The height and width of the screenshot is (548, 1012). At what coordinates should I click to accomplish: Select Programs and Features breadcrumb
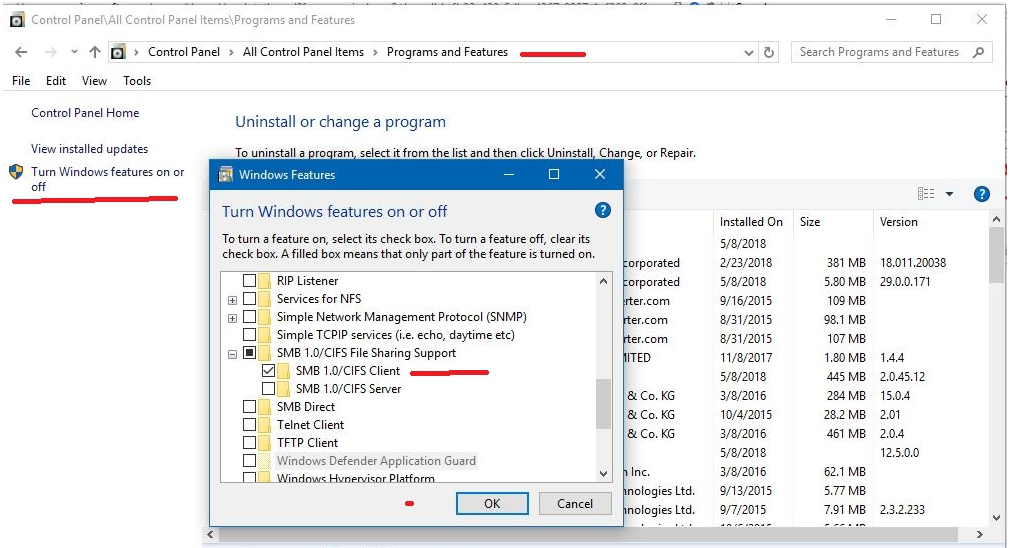point(447,52)
